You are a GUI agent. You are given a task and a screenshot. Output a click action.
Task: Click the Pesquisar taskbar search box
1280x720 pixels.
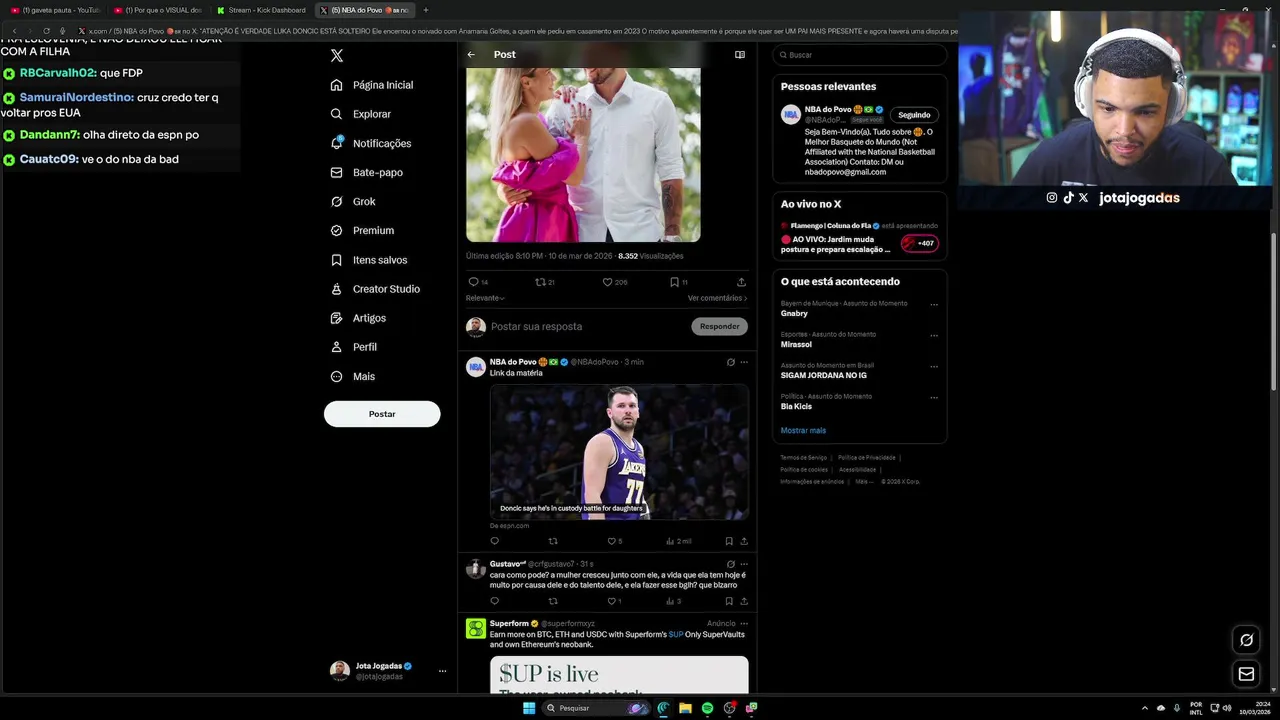597,708
